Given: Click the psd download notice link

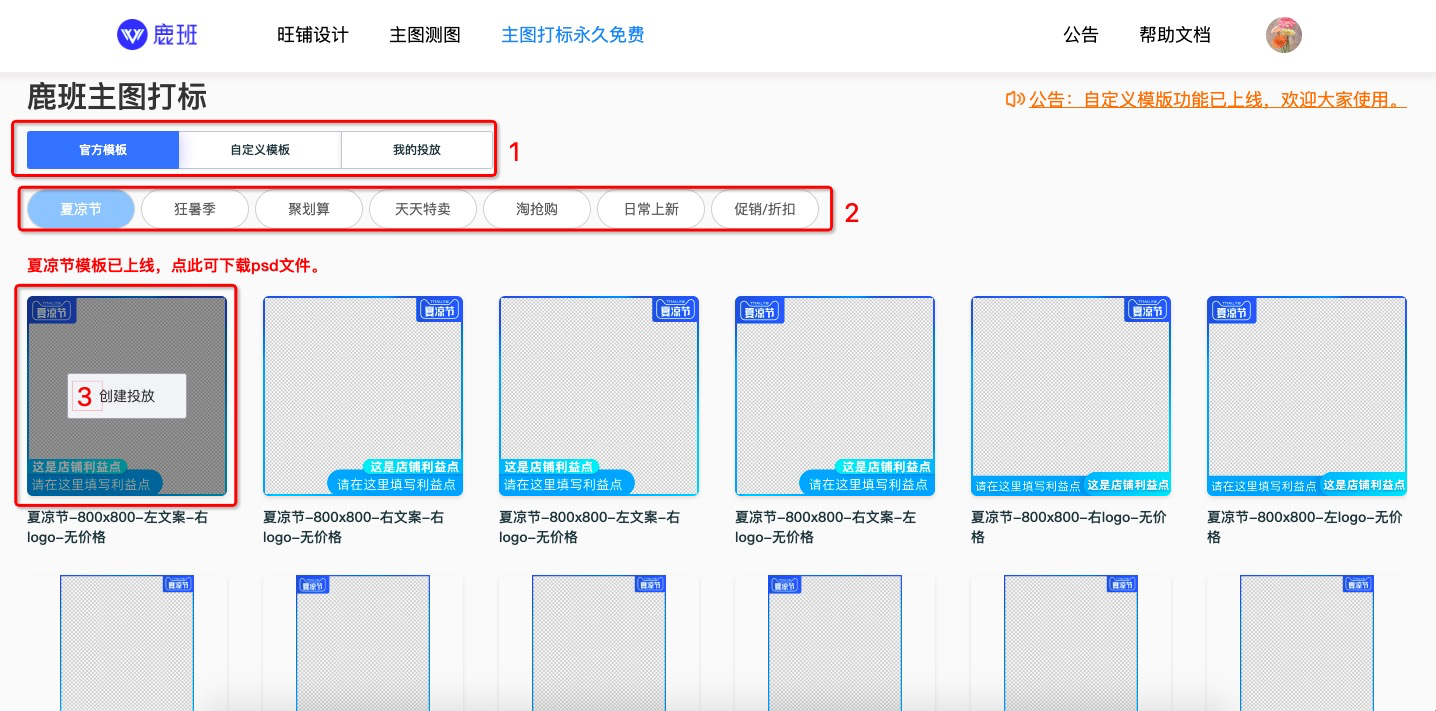Looking at the screenshot, I should coord(174,266).
